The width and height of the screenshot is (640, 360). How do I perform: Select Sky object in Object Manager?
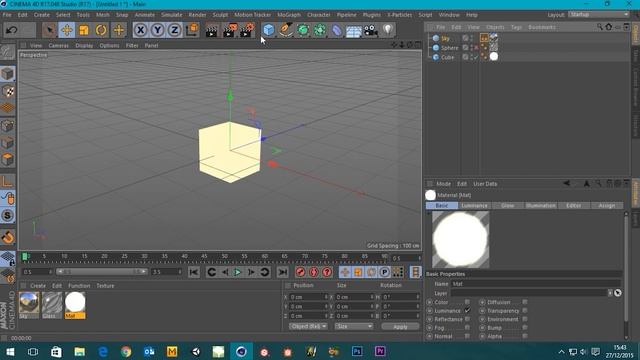point(445,38)
